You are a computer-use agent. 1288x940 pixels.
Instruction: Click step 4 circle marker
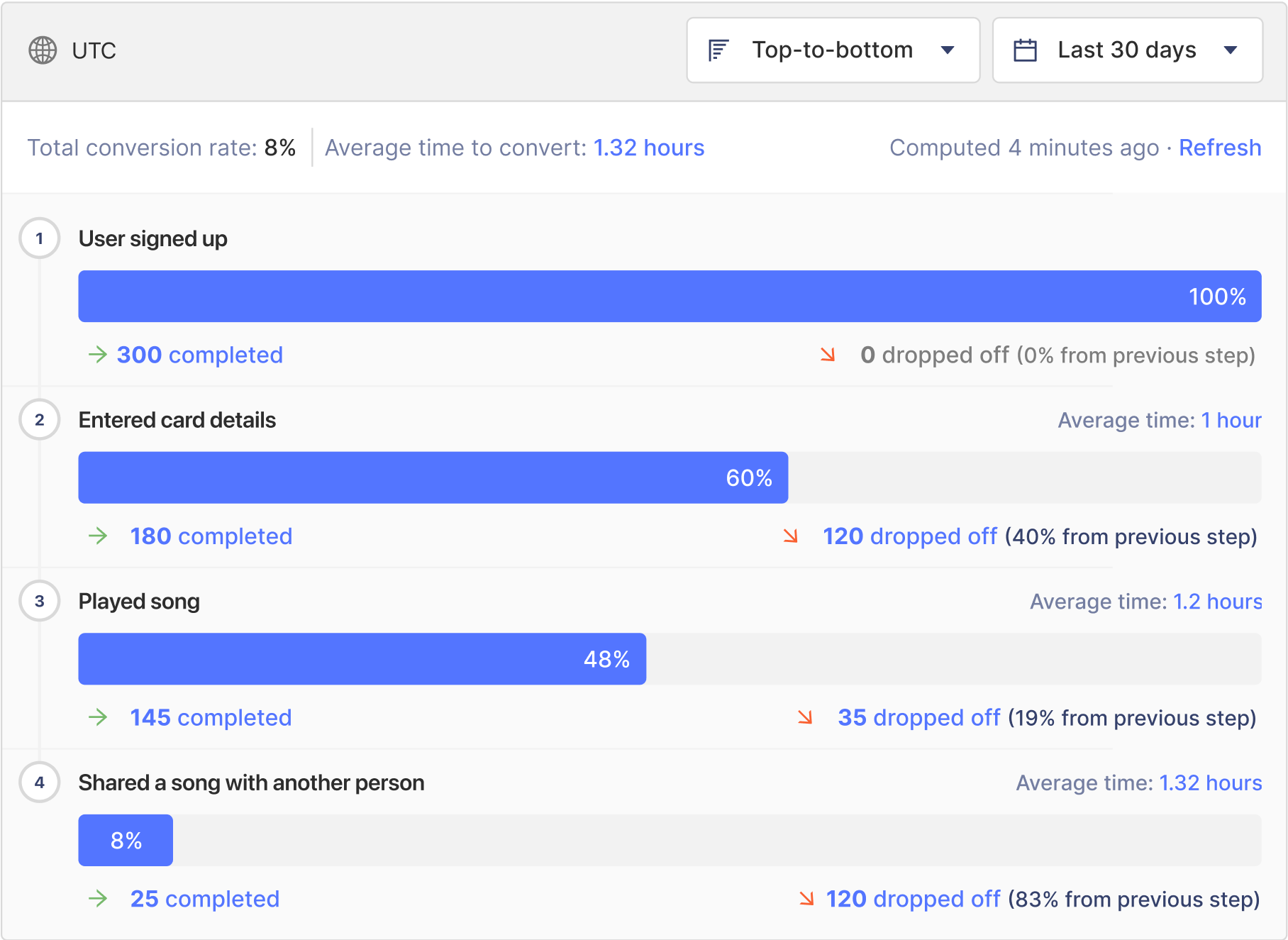[40, 783]
